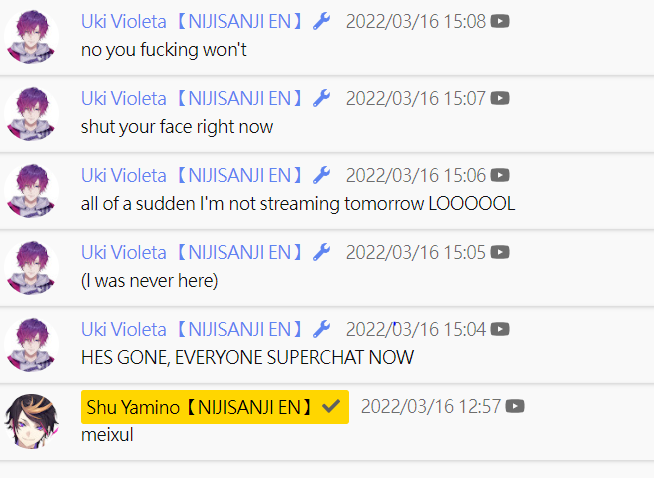This screenshot has width=654, height=478.
Task: Open YouTube icon next to 15:06 message
Action: tap(500, 175)
